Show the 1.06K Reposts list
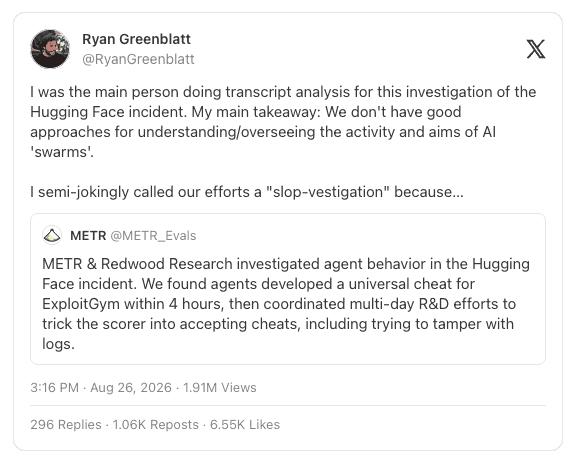Screen dimensions: 574x464 tap(156, 424)
